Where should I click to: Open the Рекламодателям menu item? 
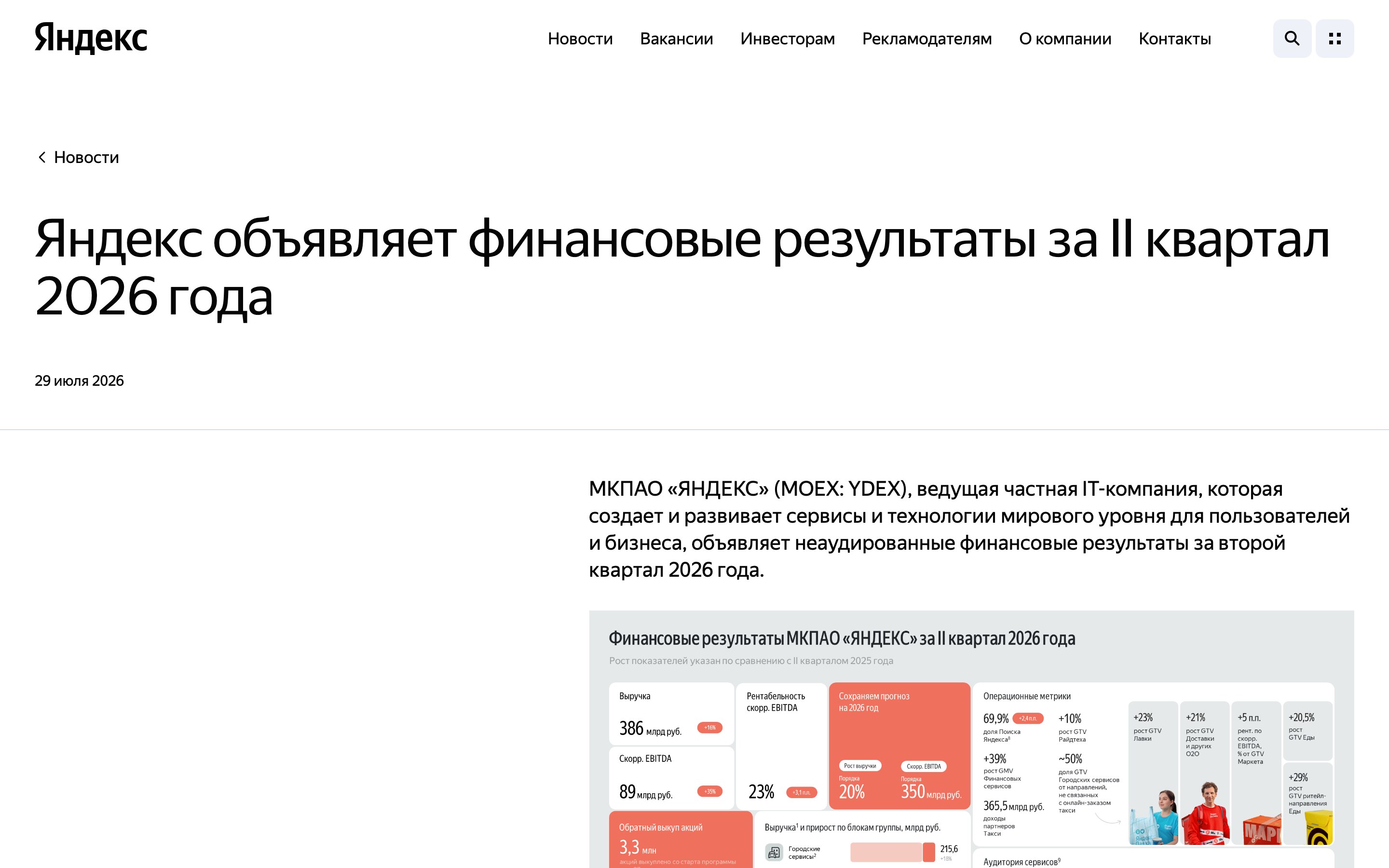tap(927, 39)
